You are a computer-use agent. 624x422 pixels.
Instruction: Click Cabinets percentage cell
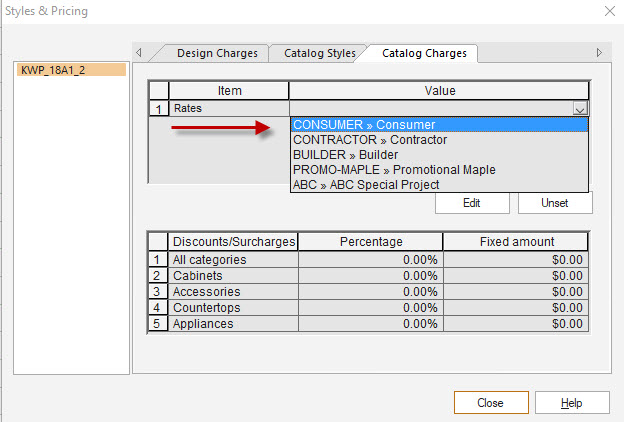[370, 276]
